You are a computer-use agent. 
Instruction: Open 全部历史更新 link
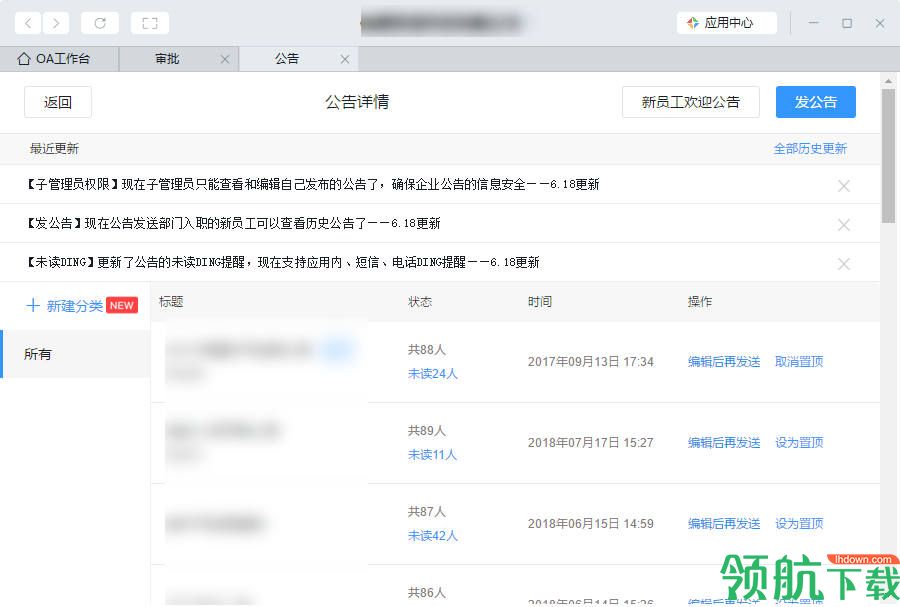click(810, 149)
